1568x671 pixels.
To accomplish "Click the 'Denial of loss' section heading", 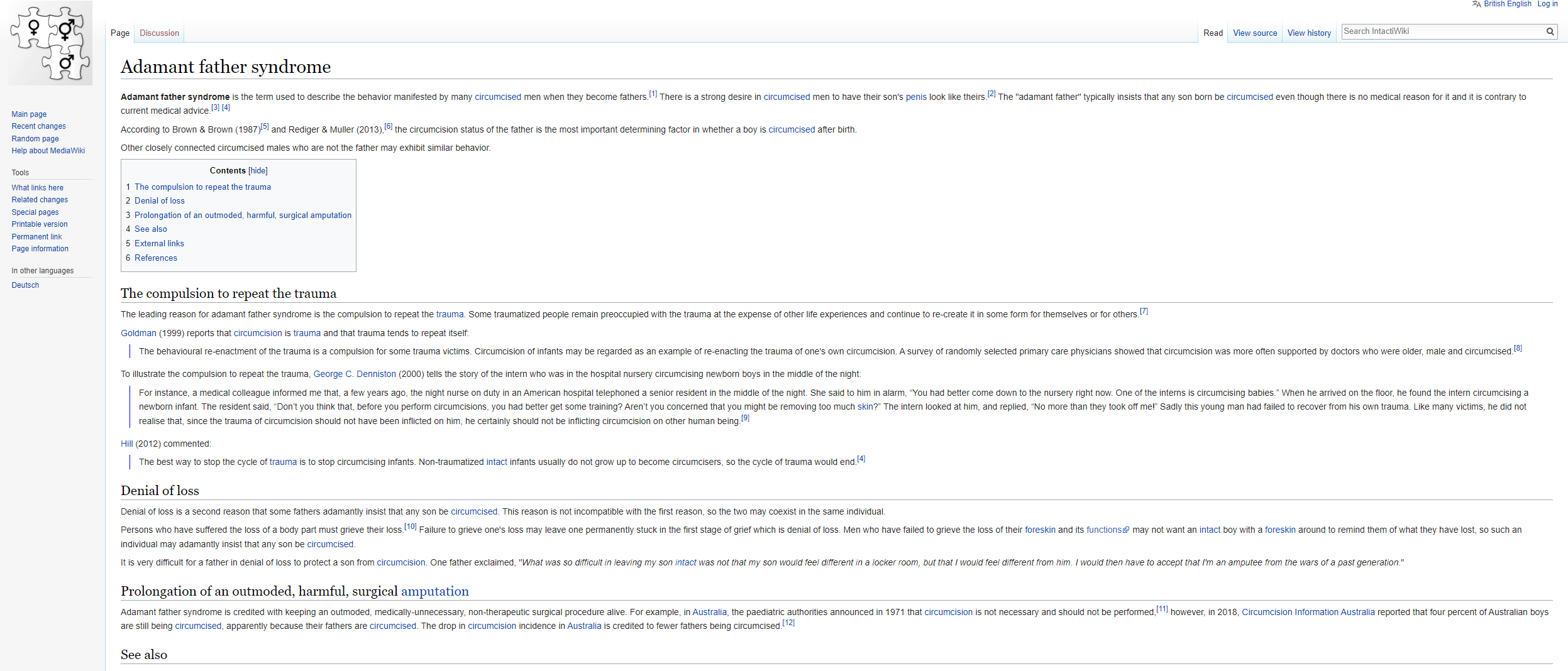I will click(x=160, y=491).
